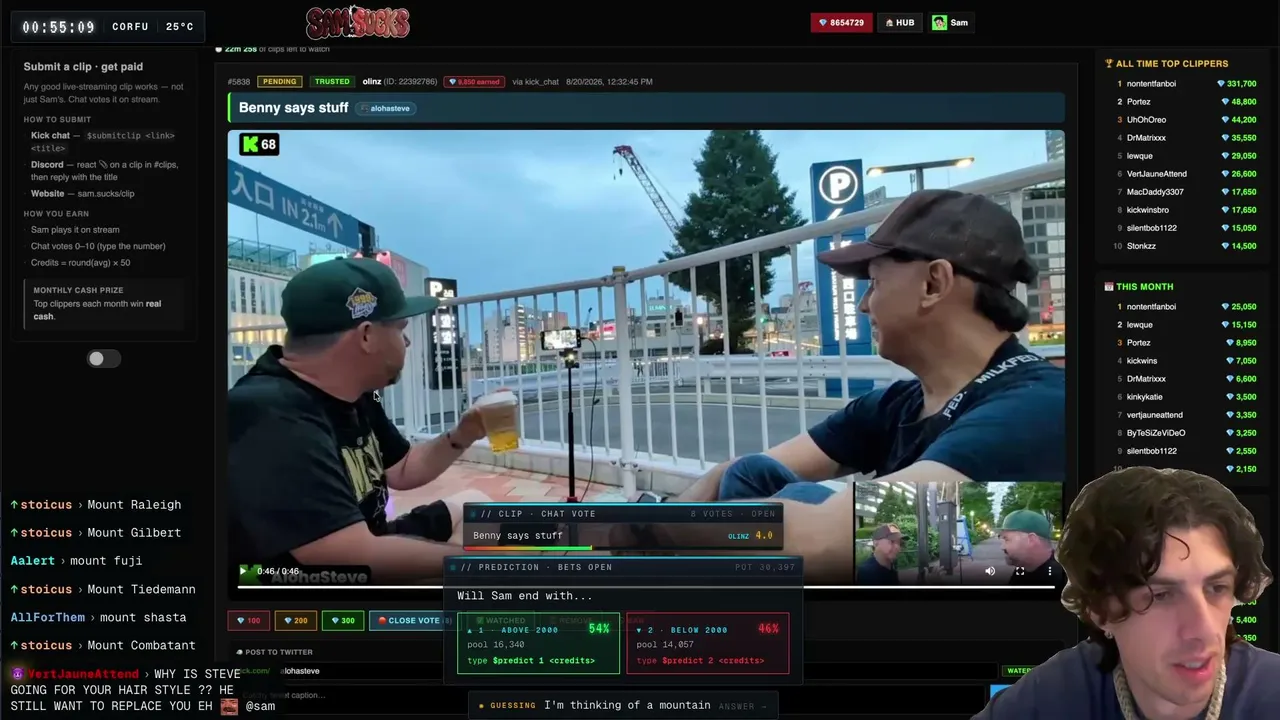Select prediction option 2 BELOW 2000
Image resolution: width=1280 pixels, height=720 pixels.
[x=707, y=644]
